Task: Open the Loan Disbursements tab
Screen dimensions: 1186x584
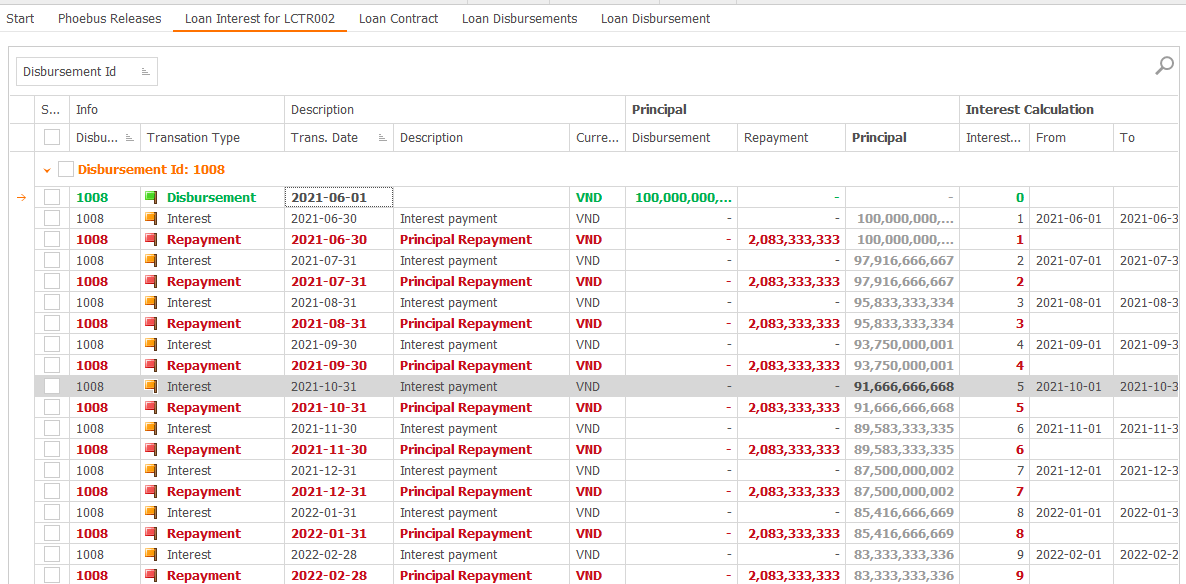Action: tap(519, 18)
